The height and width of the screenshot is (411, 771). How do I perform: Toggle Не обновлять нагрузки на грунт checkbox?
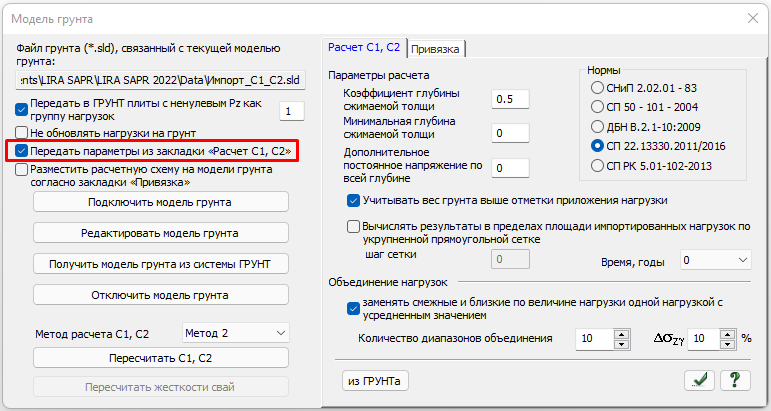[x=23, y=132]
